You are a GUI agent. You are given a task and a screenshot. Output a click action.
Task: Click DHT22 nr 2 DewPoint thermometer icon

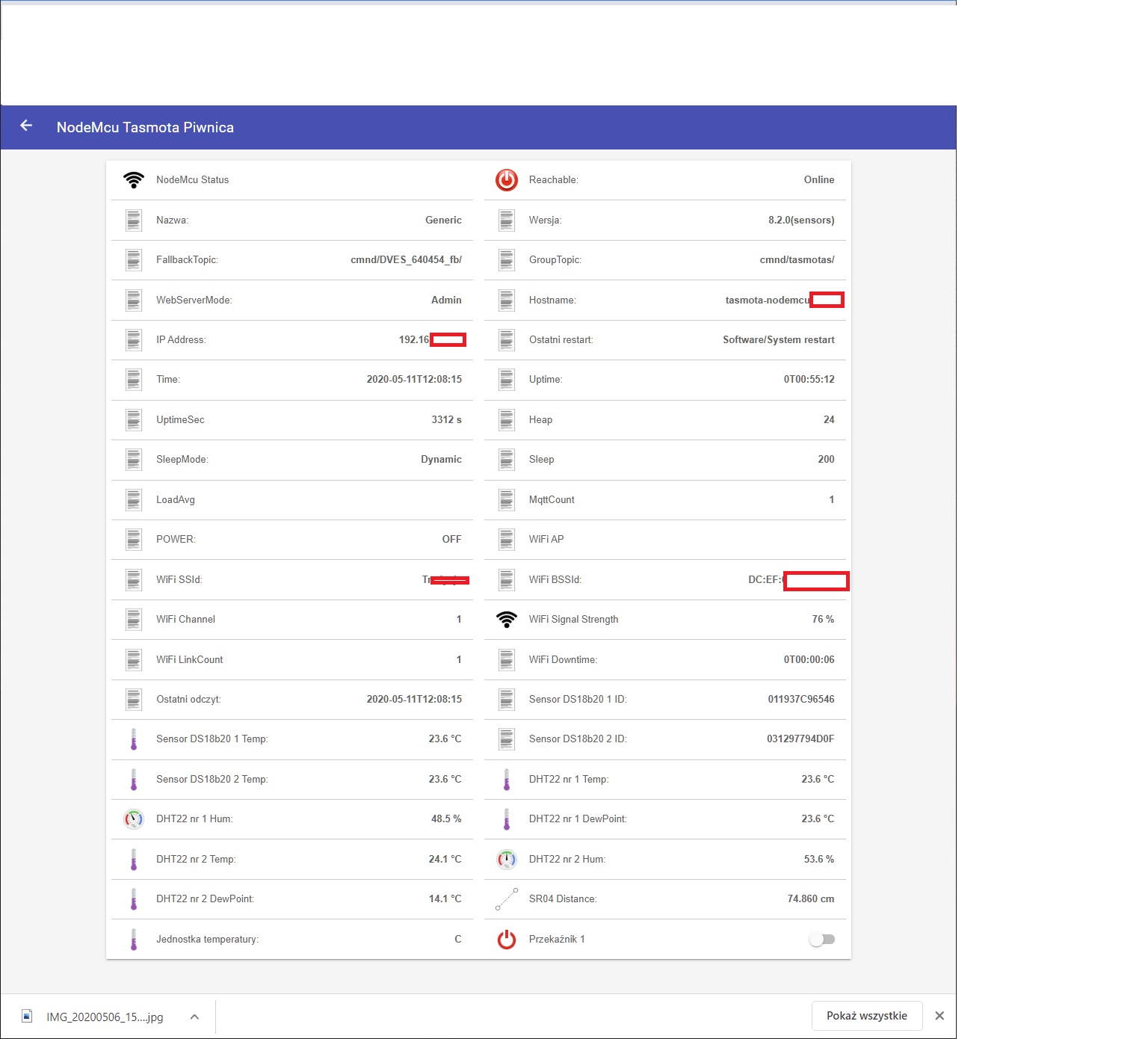click(x=134, y=899)
